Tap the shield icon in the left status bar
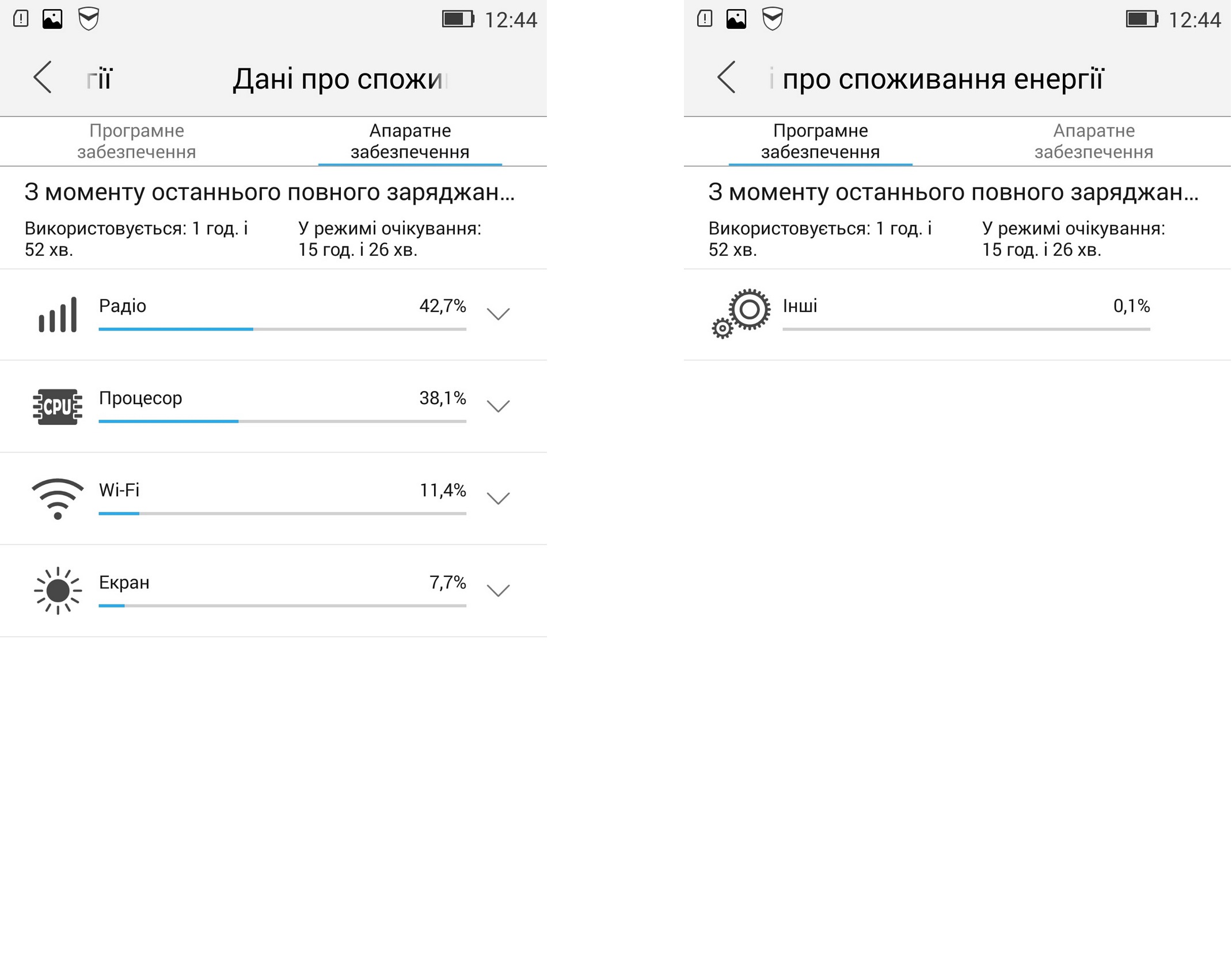 pyautogui.click(x=89, y=19)
